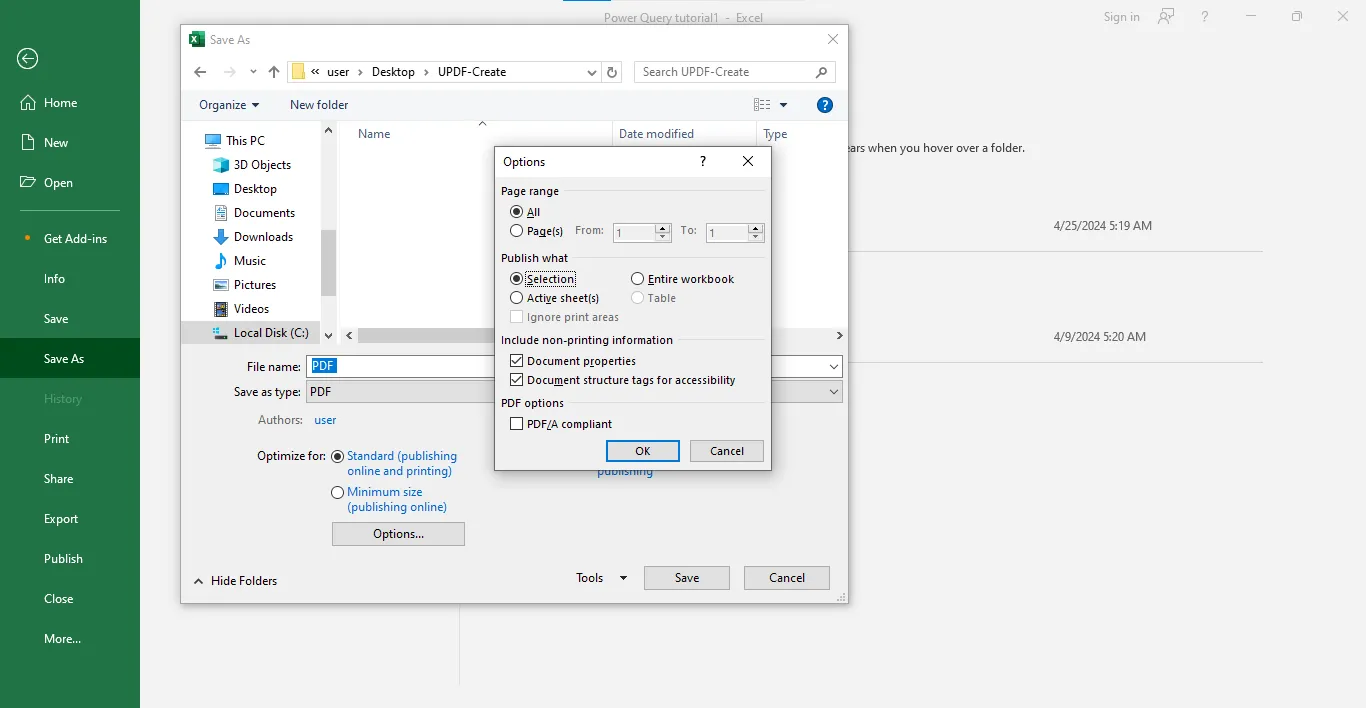Select the Downloads folder in the sidebar
The image size is (1366, 708).
coord(262,236)
